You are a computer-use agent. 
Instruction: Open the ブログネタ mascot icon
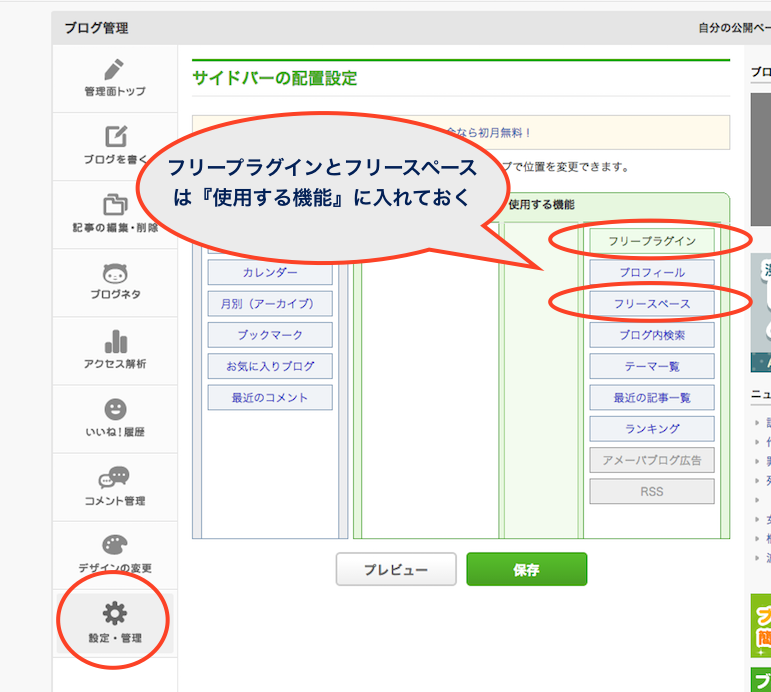tap(115, 273)
